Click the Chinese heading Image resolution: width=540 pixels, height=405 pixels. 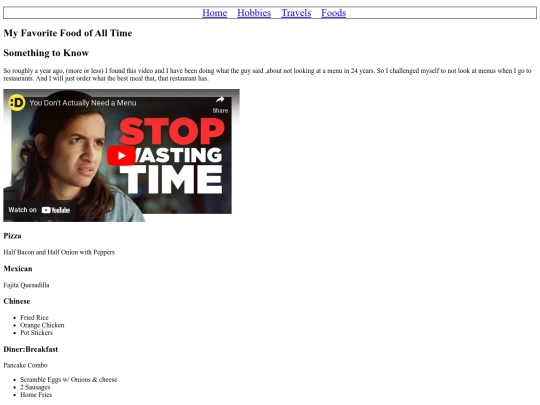click(17, 301)
